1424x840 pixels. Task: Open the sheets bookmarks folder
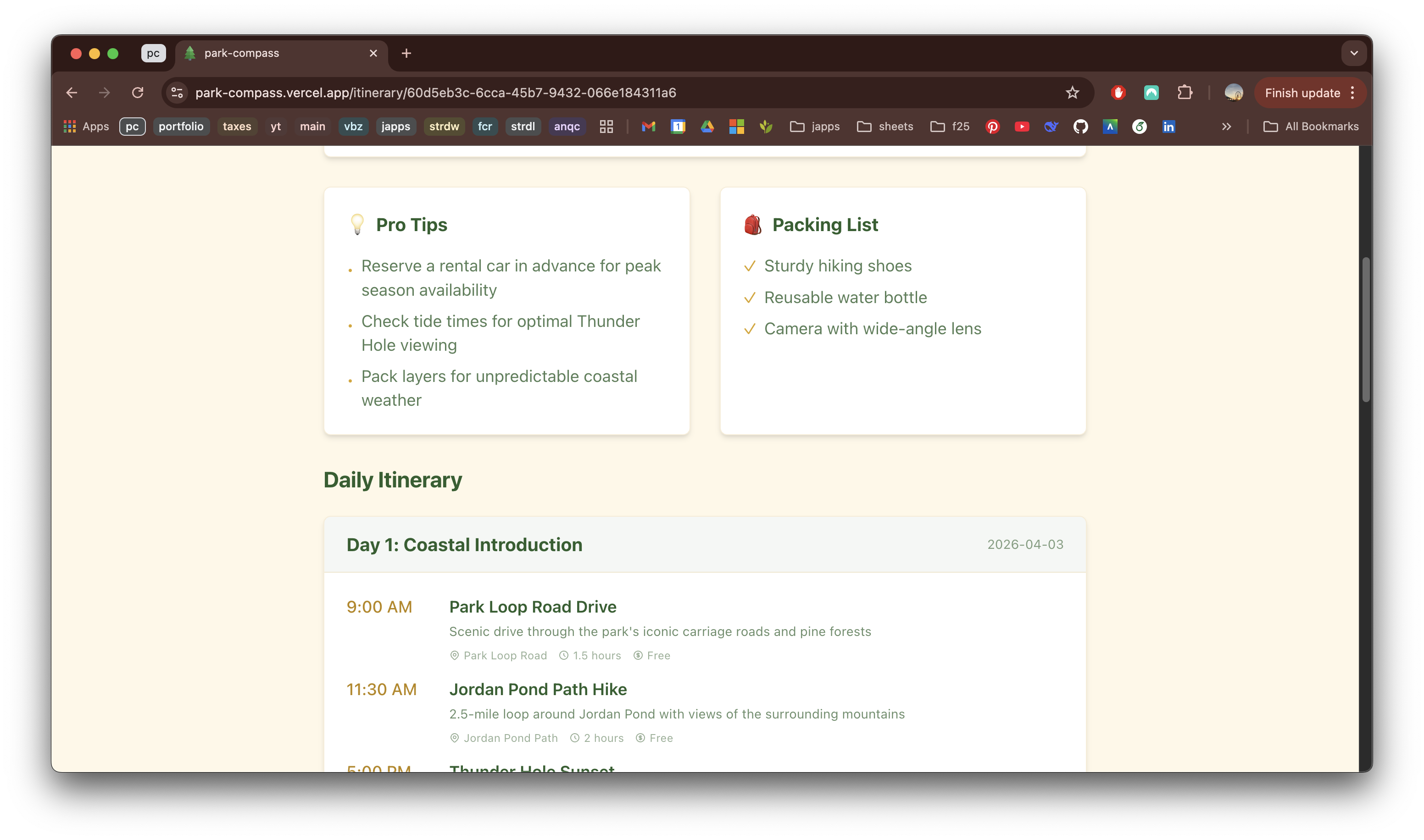885,127
